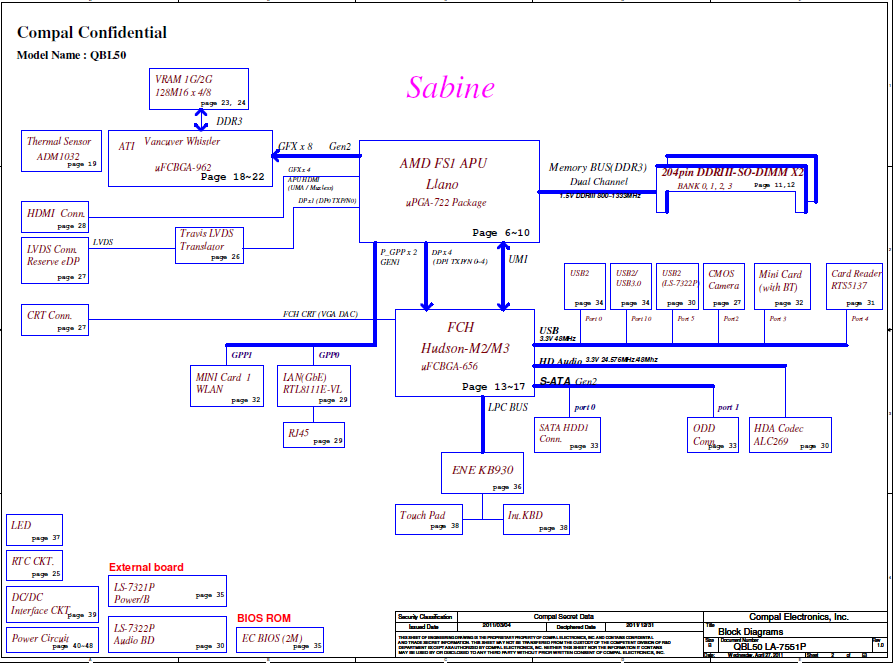This screenshot has height=665, width=894.
Task: Click the 'port 1' SATA label
Action: 728,407
